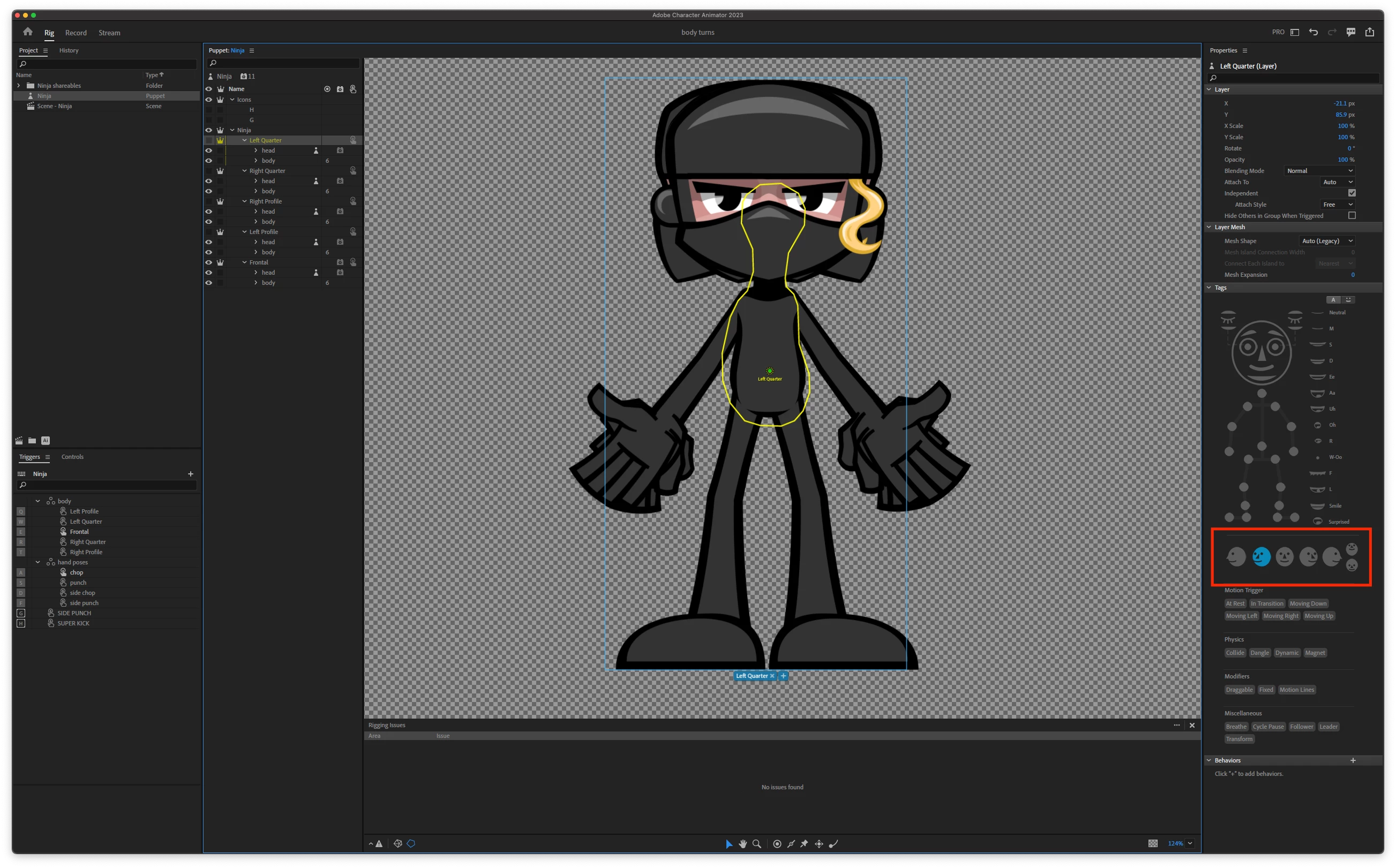Click the Opacity value field
Screen dimensions: 1396x868
click(x=1342, y=160)
